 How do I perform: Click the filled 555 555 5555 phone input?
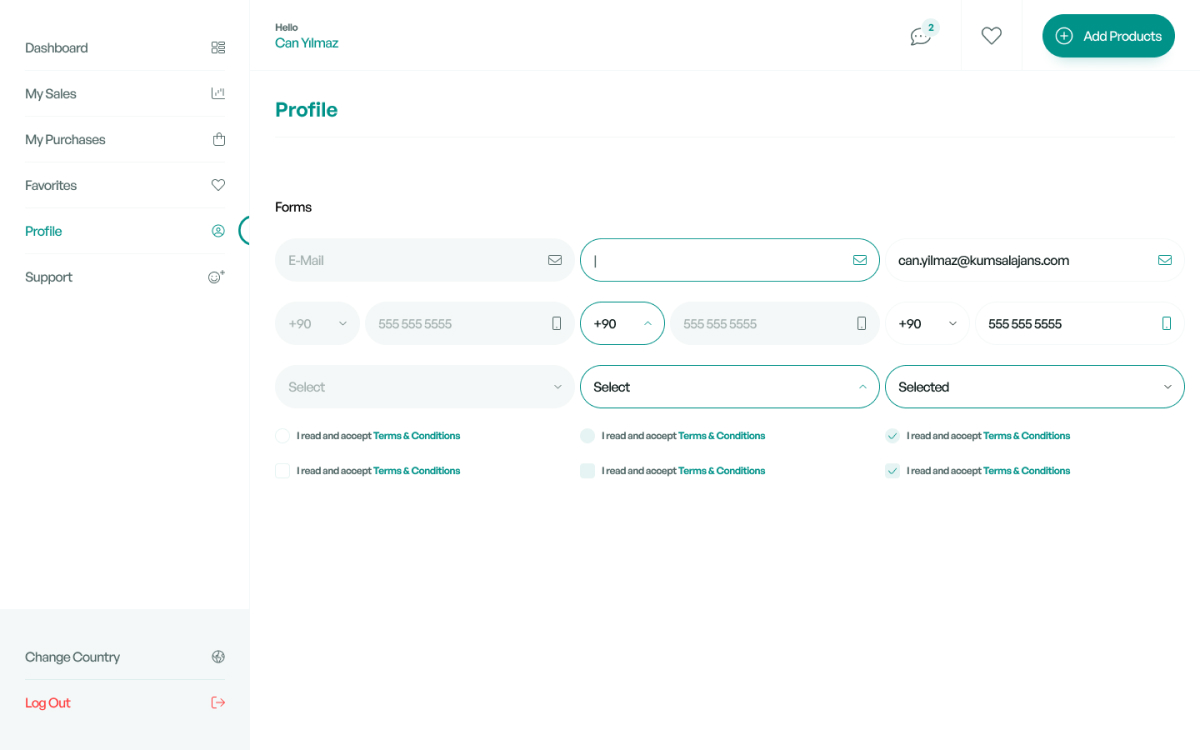pos(1080,323)
